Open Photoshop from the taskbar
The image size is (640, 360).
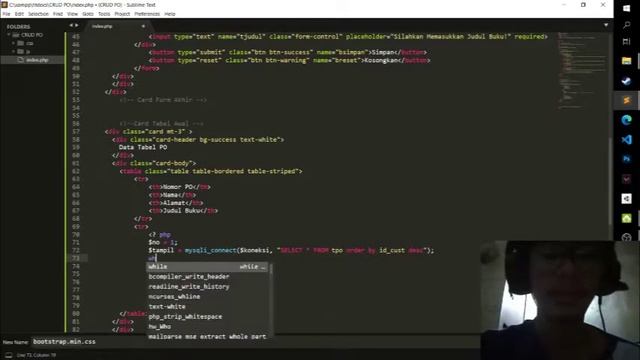627,159
